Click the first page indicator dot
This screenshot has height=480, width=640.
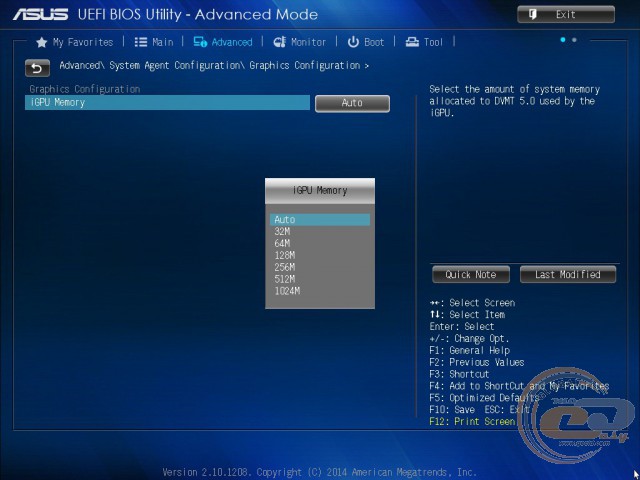point(563,40)
